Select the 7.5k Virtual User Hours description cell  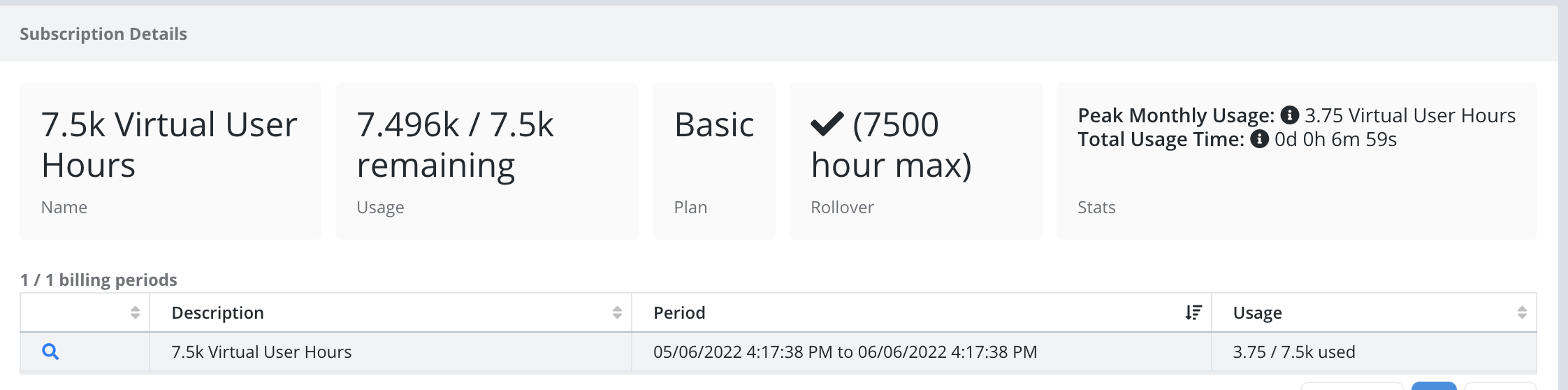click(391, 352)
